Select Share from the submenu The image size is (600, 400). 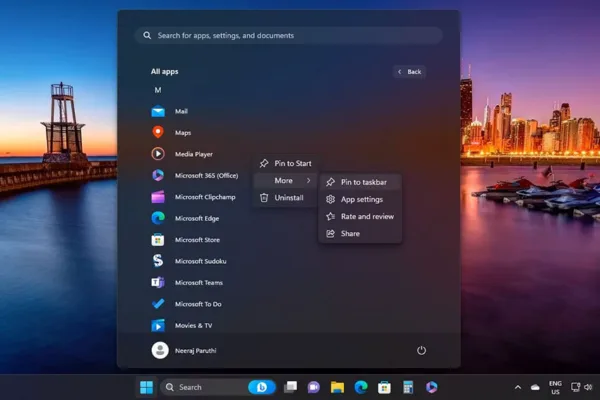360,233
